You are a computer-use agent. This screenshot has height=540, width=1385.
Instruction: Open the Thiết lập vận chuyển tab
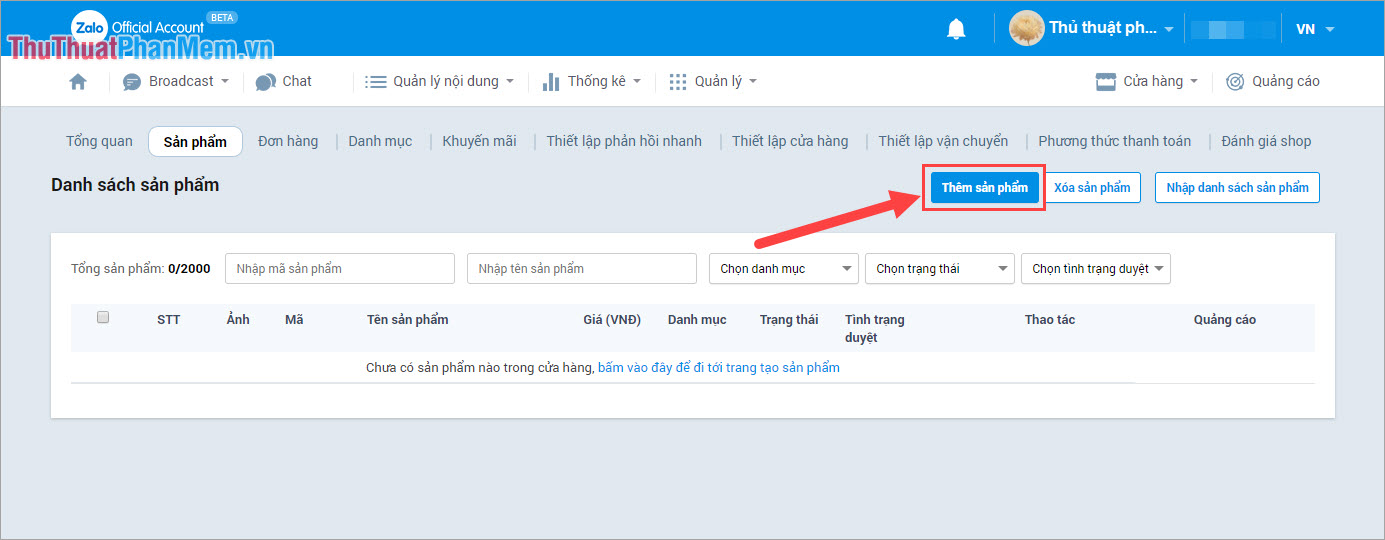pyautogui.click(x=943, y=141)
